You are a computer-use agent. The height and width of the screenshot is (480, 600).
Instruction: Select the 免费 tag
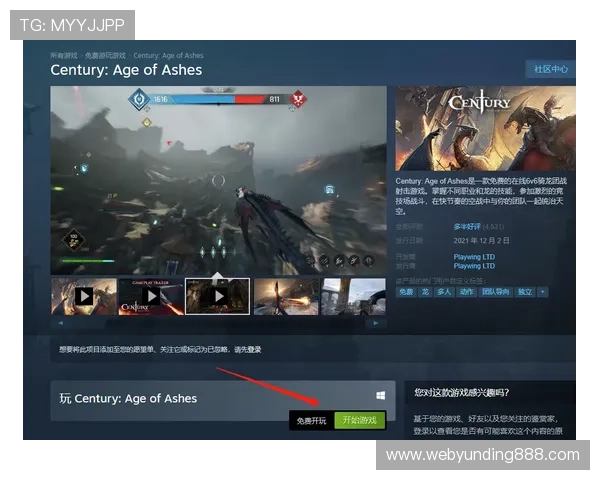point(406,292)
